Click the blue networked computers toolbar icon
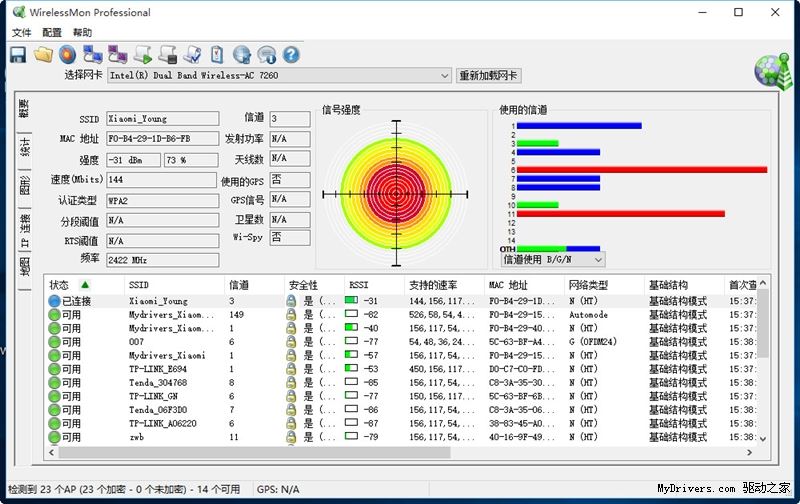Viewport: 800px width, 504px height. pyautogui.click(x=93, y=55)
